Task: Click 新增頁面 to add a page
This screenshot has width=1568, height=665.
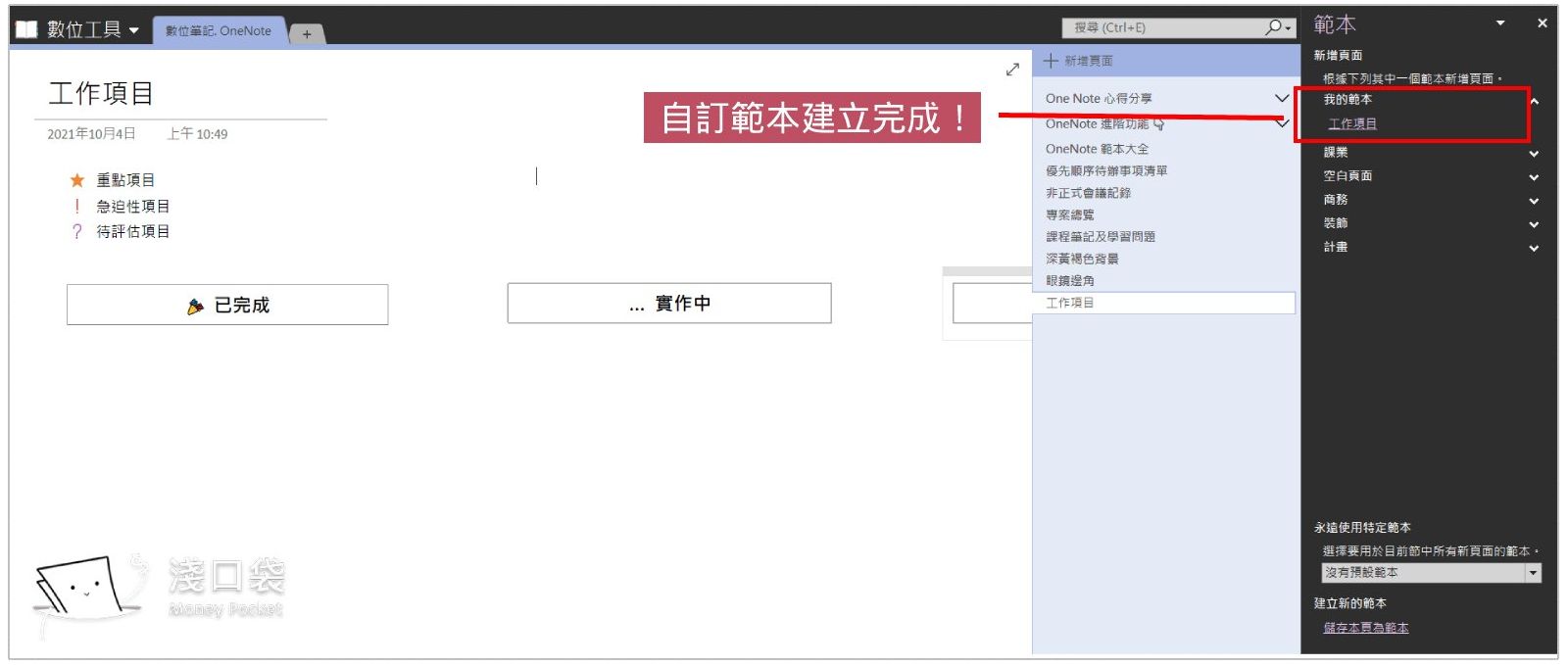Action: click(1088, 61)
